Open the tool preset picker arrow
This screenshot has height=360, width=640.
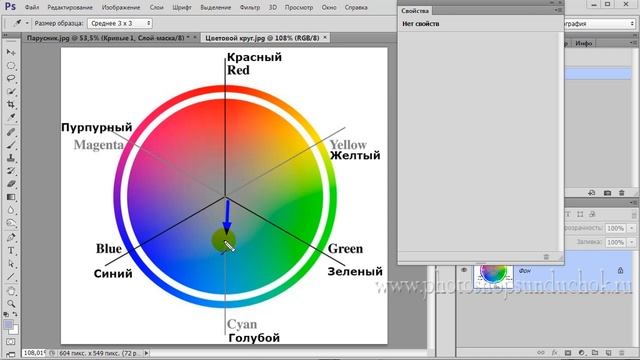pyautogui.click(x=27, y=23)
